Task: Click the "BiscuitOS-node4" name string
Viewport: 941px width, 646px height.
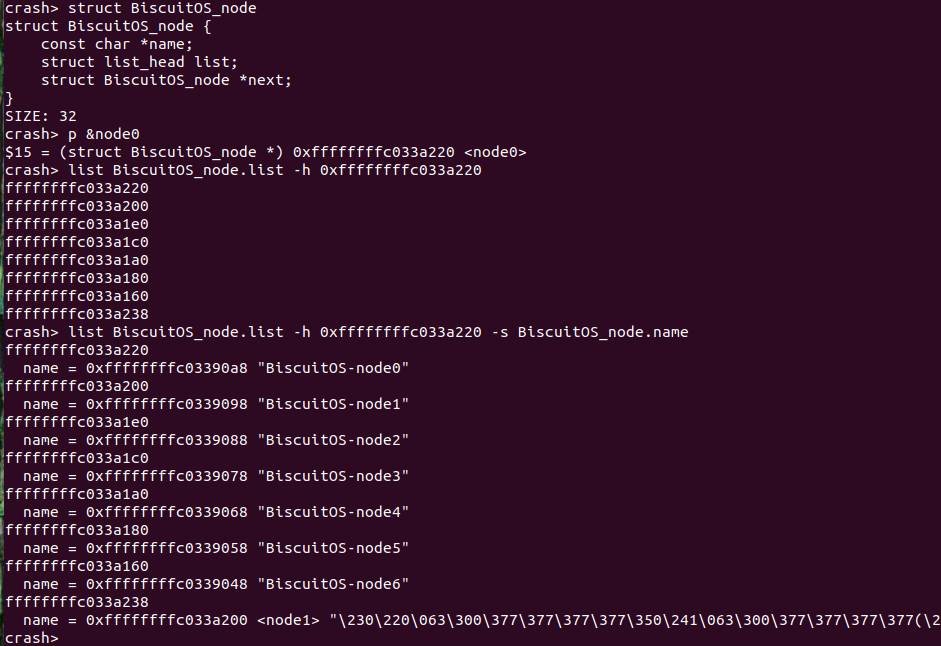Action: pyautogui.click(x=334, y=512)
